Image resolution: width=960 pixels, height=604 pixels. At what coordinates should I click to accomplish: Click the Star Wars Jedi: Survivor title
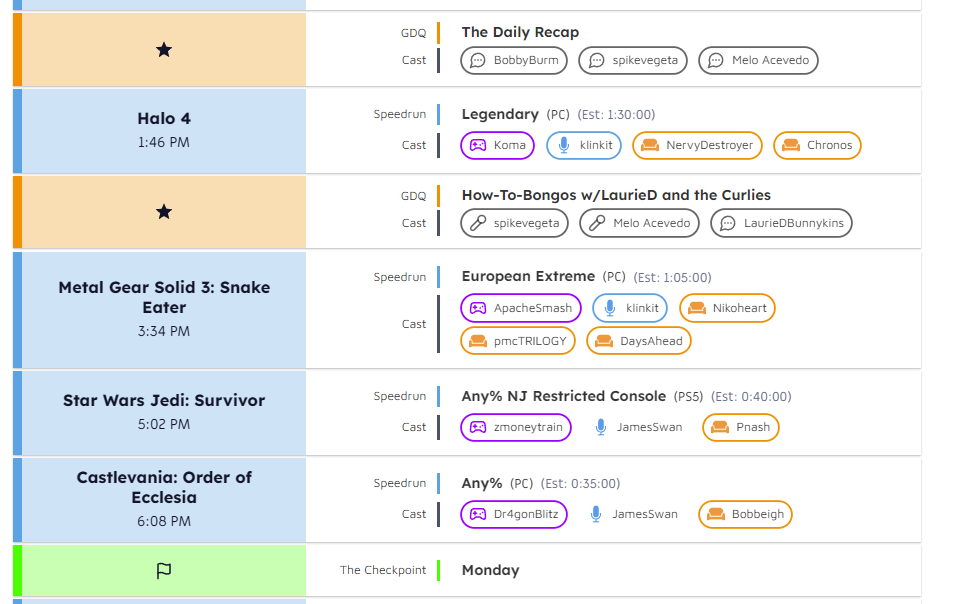pyautogui.click(x=164, y=400)
